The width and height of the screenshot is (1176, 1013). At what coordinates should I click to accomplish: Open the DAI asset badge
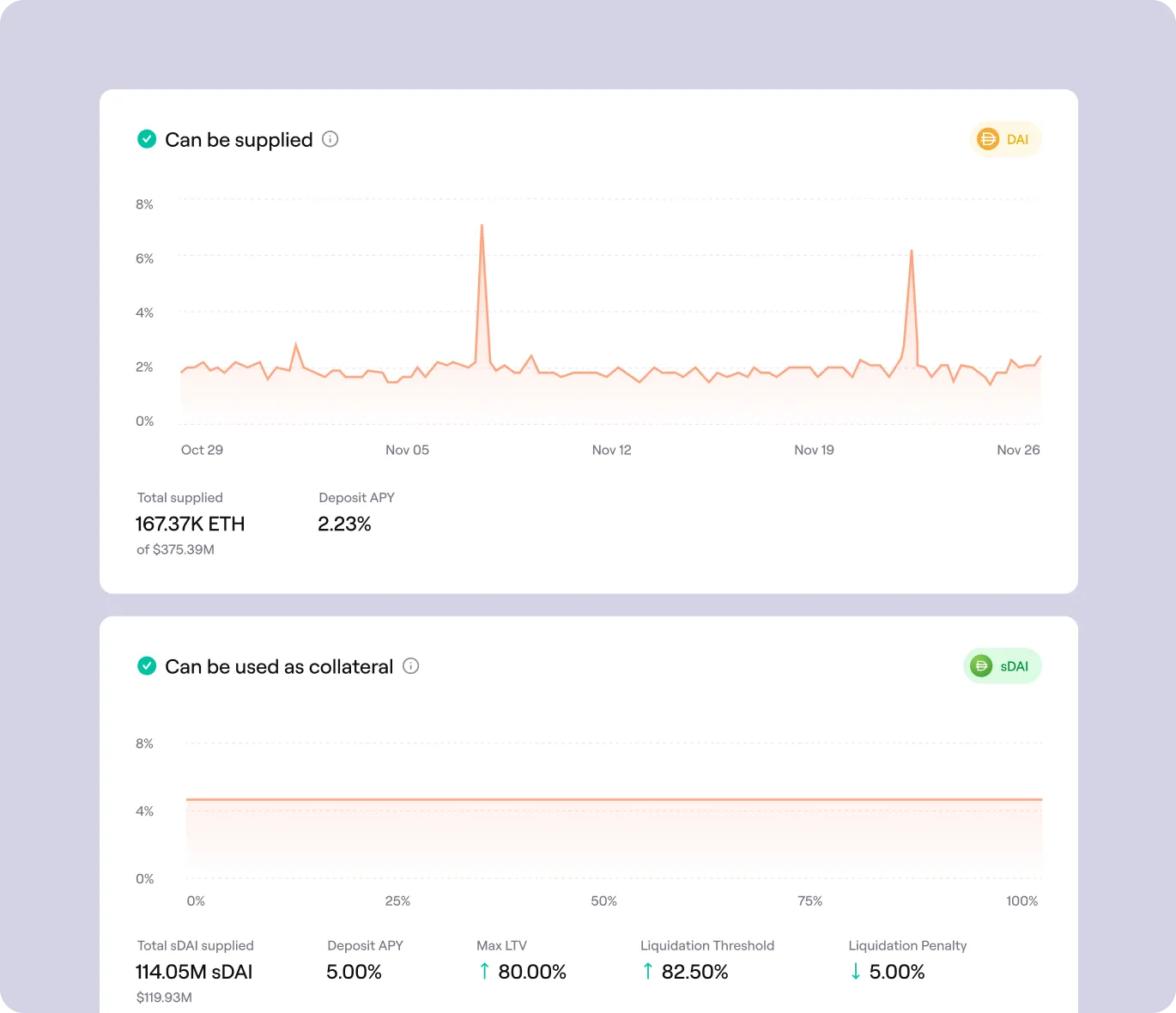pos(1005,139)
